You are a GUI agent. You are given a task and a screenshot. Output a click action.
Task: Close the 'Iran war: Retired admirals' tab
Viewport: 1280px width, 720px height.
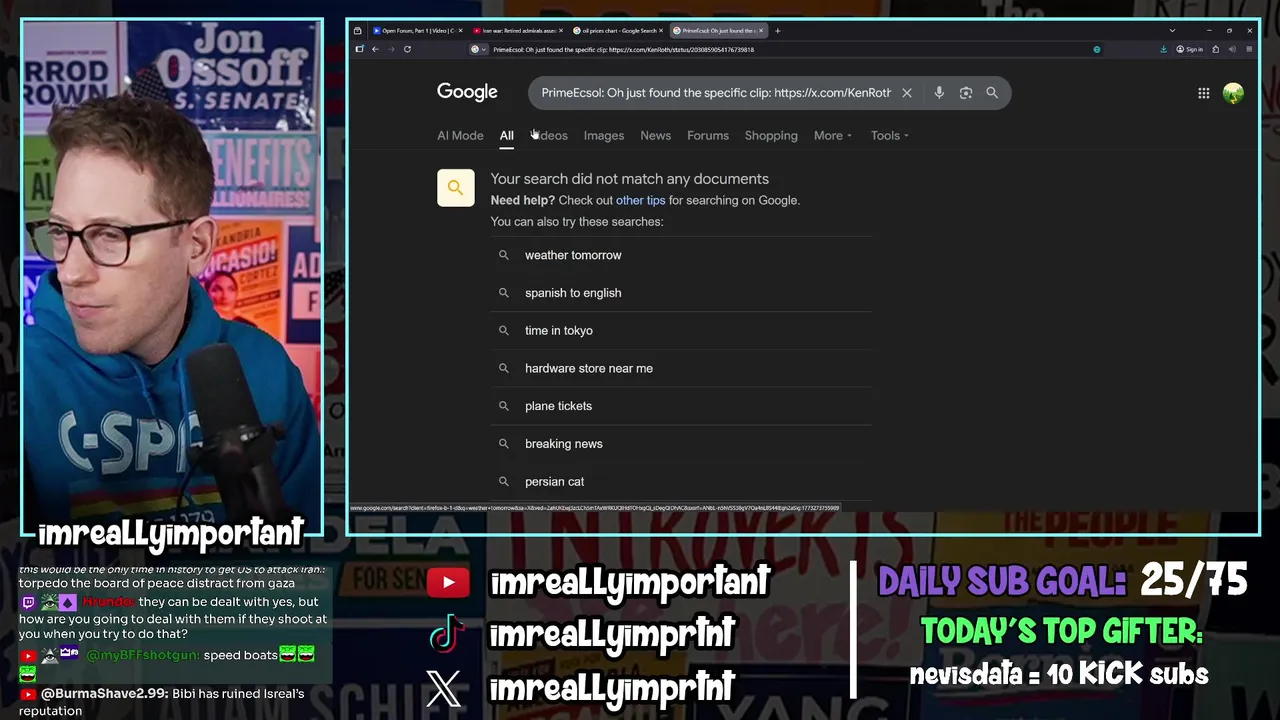[x=561, y=30]
